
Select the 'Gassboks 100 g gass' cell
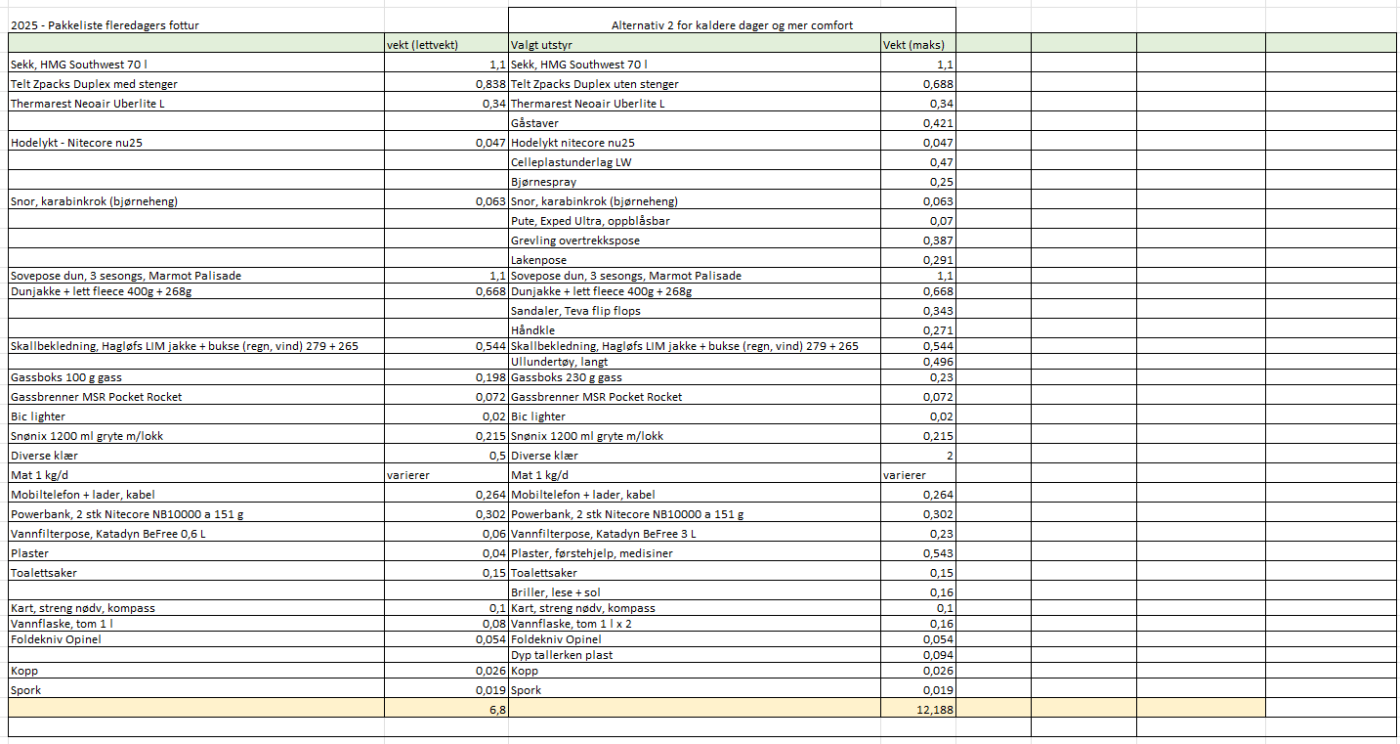(x=196, y=377)
